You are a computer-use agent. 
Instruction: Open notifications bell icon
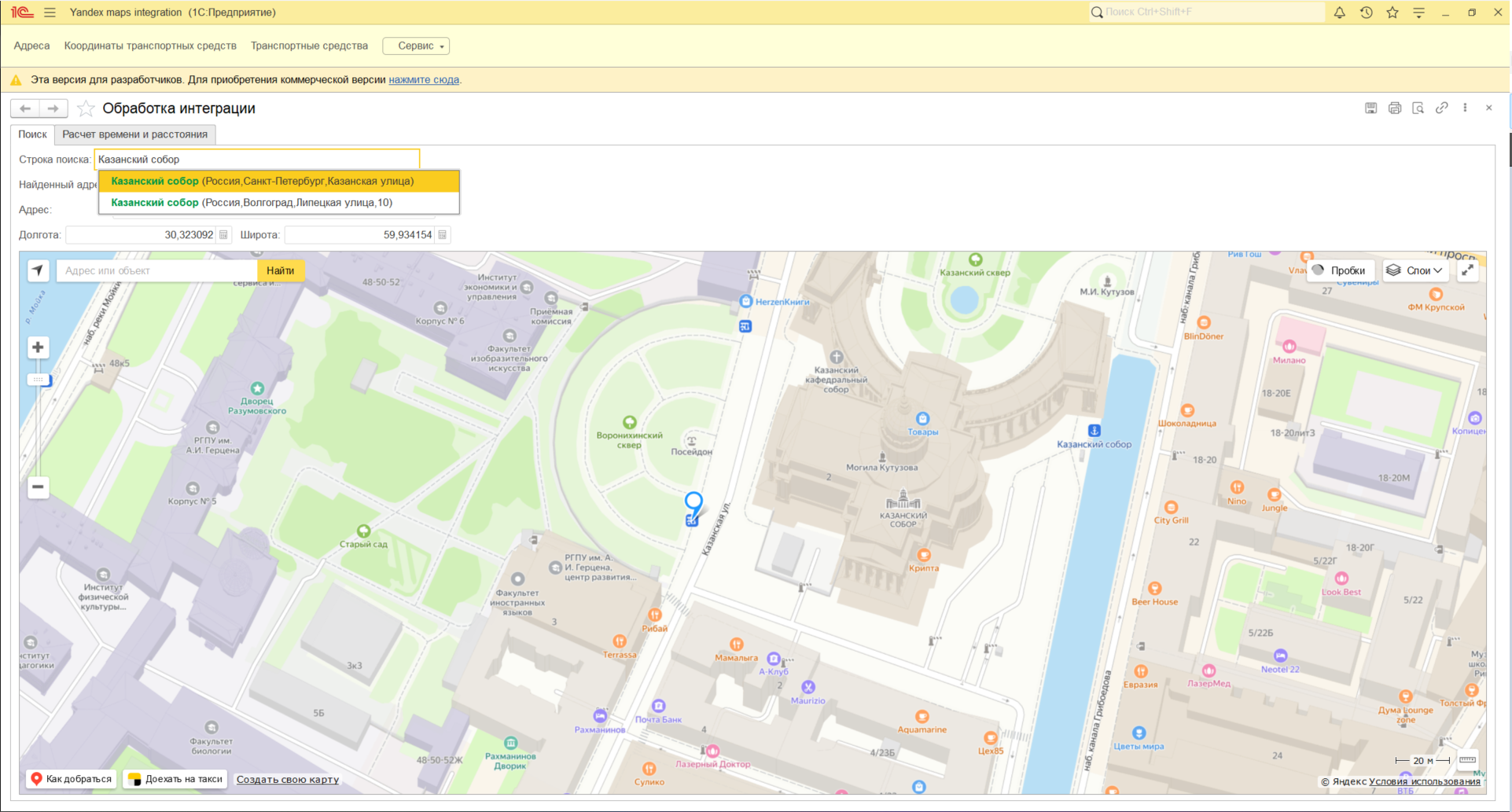1339,13
